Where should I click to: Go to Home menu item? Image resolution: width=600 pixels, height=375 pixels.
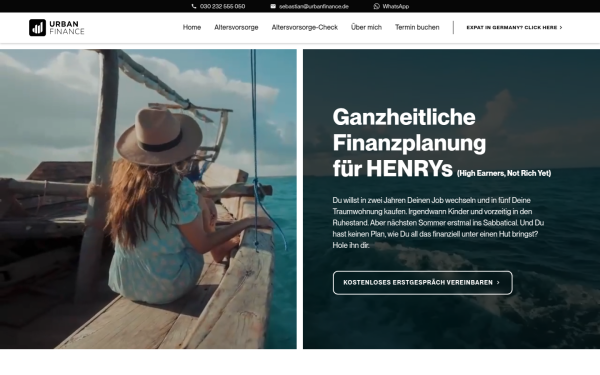coord(192,27)
